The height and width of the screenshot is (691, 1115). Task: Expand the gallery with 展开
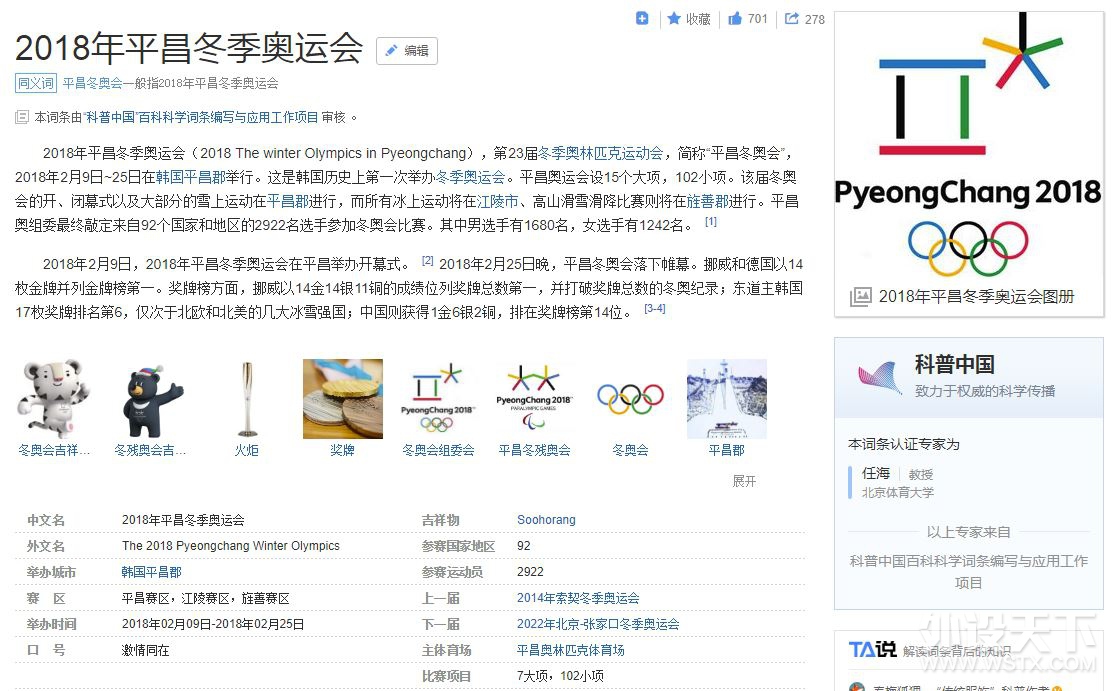click(744, 481)
